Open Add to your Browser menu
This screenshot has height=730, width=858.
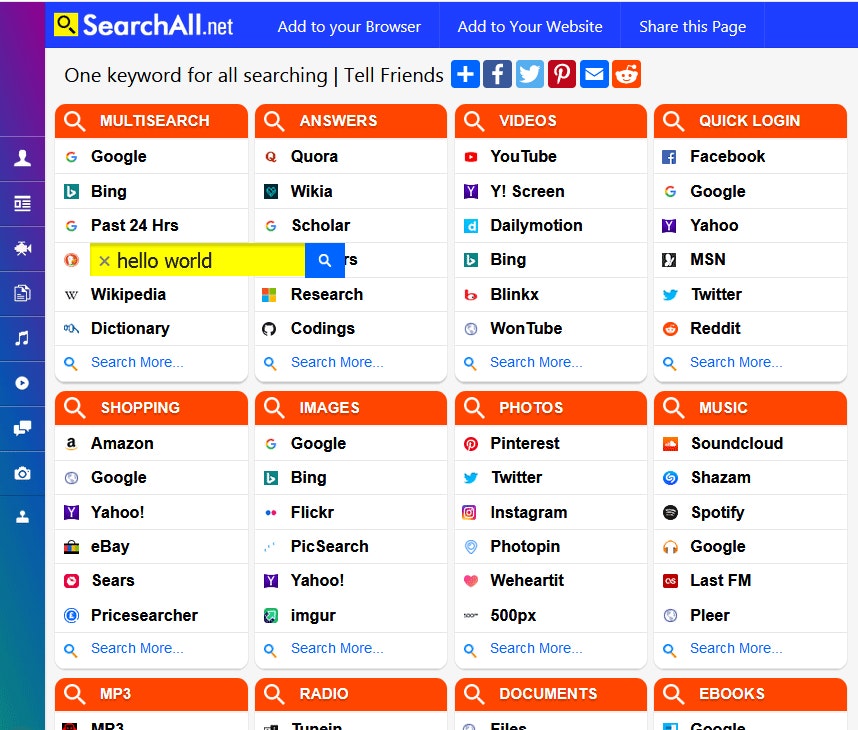point(349,27)
